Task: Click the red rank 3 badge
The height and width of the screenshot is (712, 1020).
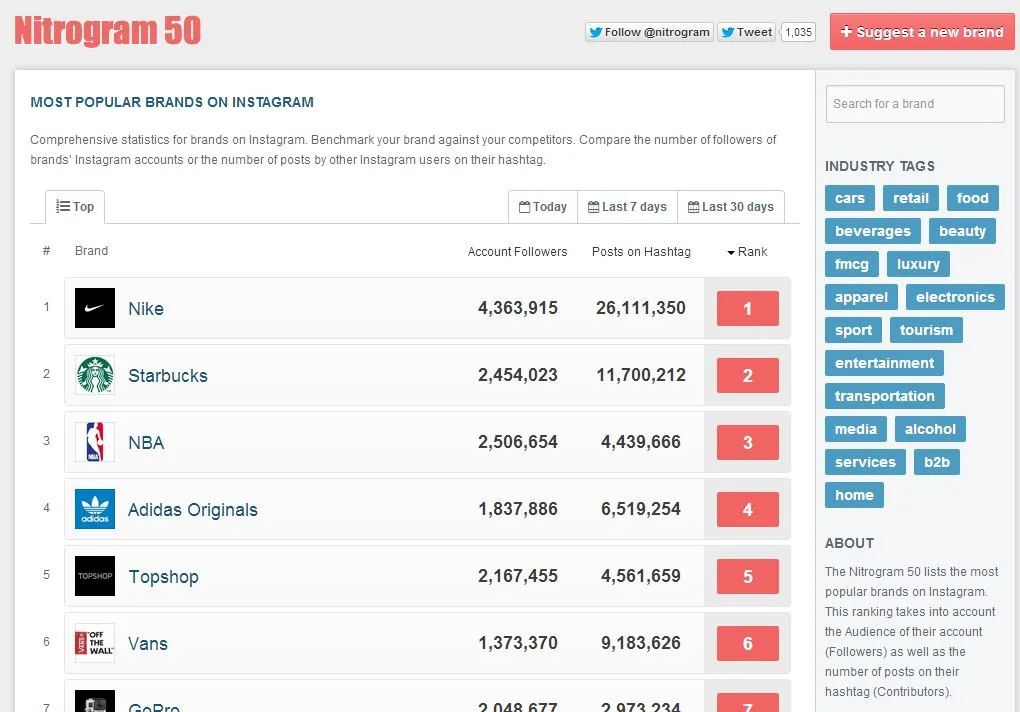Action: coord(747,442)
